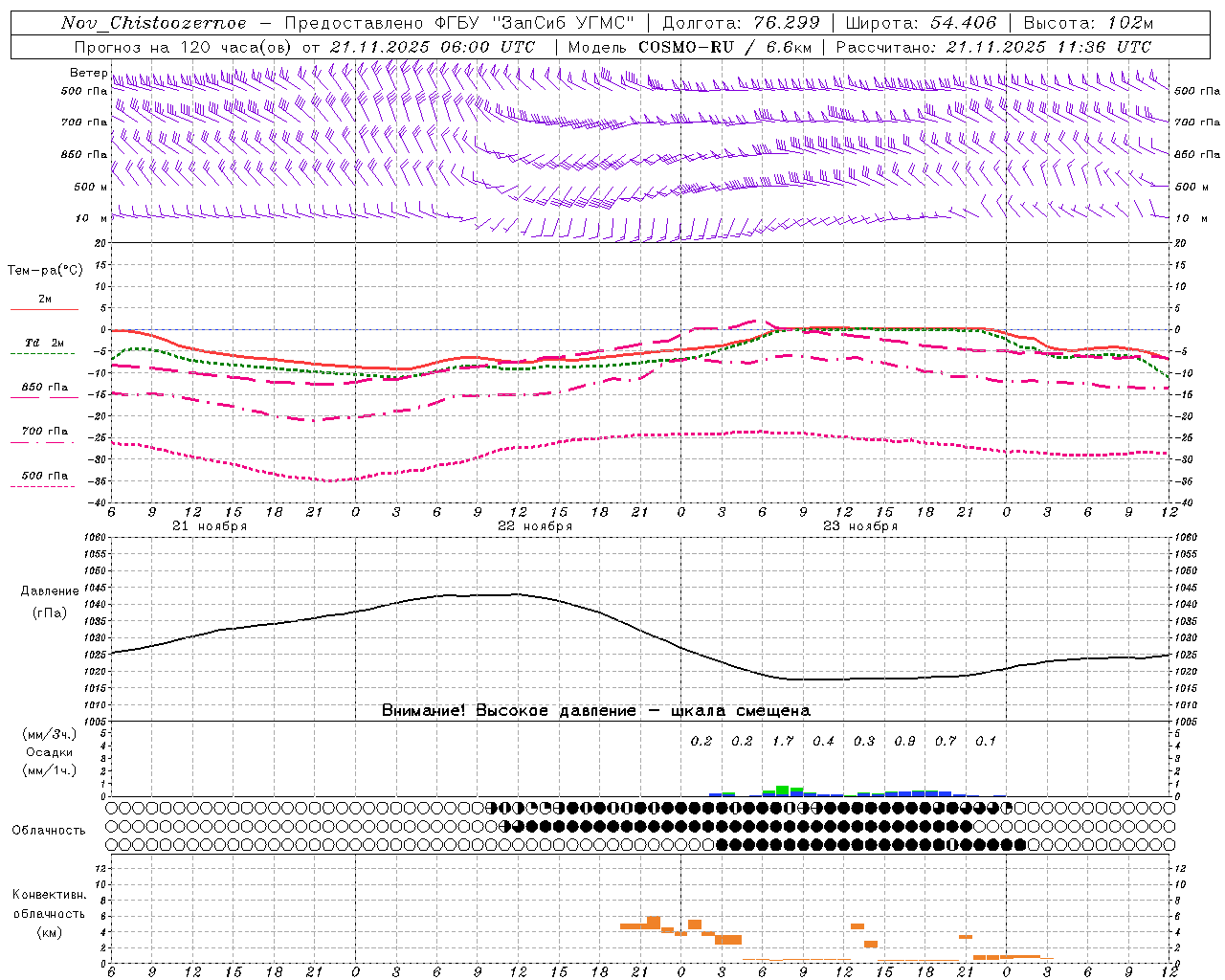Image resolution: width=1225 pixels, height=980 pixels.
Task: Click the Облачность panel label
Action: point(49,830)
